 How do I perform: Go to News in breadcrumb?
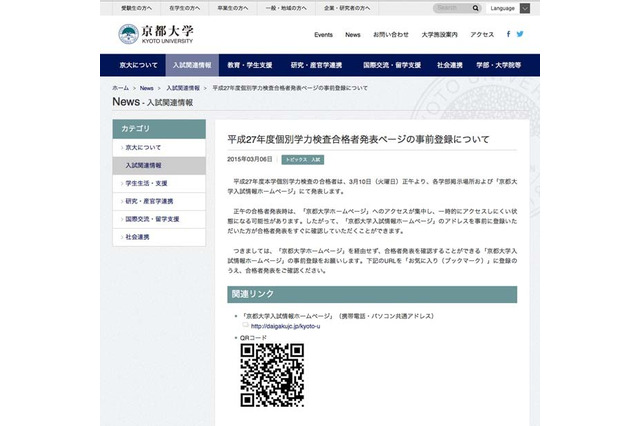point(147,88)
